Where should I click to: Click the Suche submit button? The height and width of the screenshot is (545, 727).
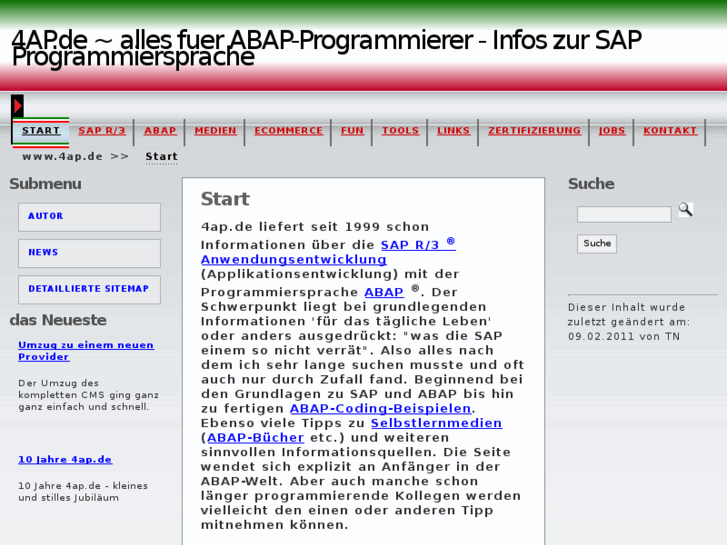click(597, 244)
